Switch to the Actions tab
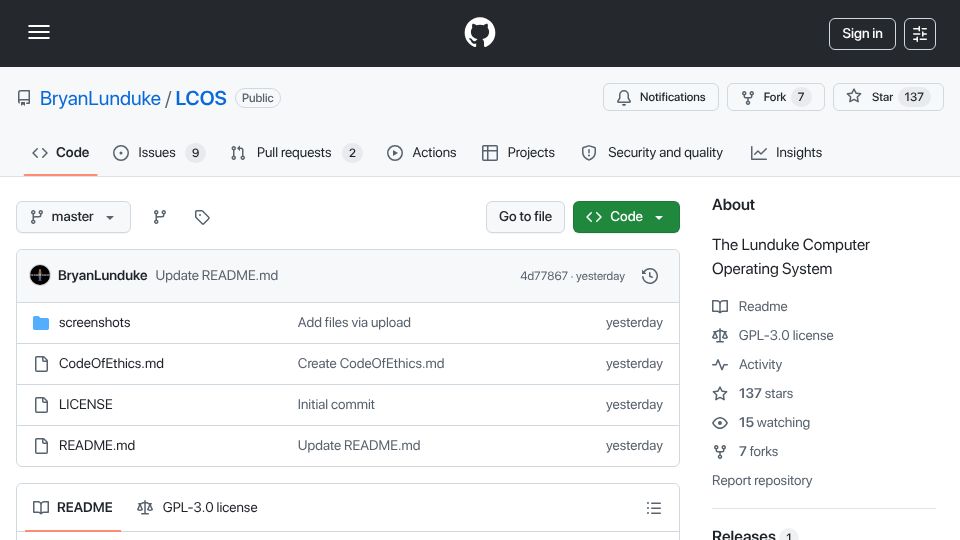Viewport: 960px width, 540px height. (422, 152)
